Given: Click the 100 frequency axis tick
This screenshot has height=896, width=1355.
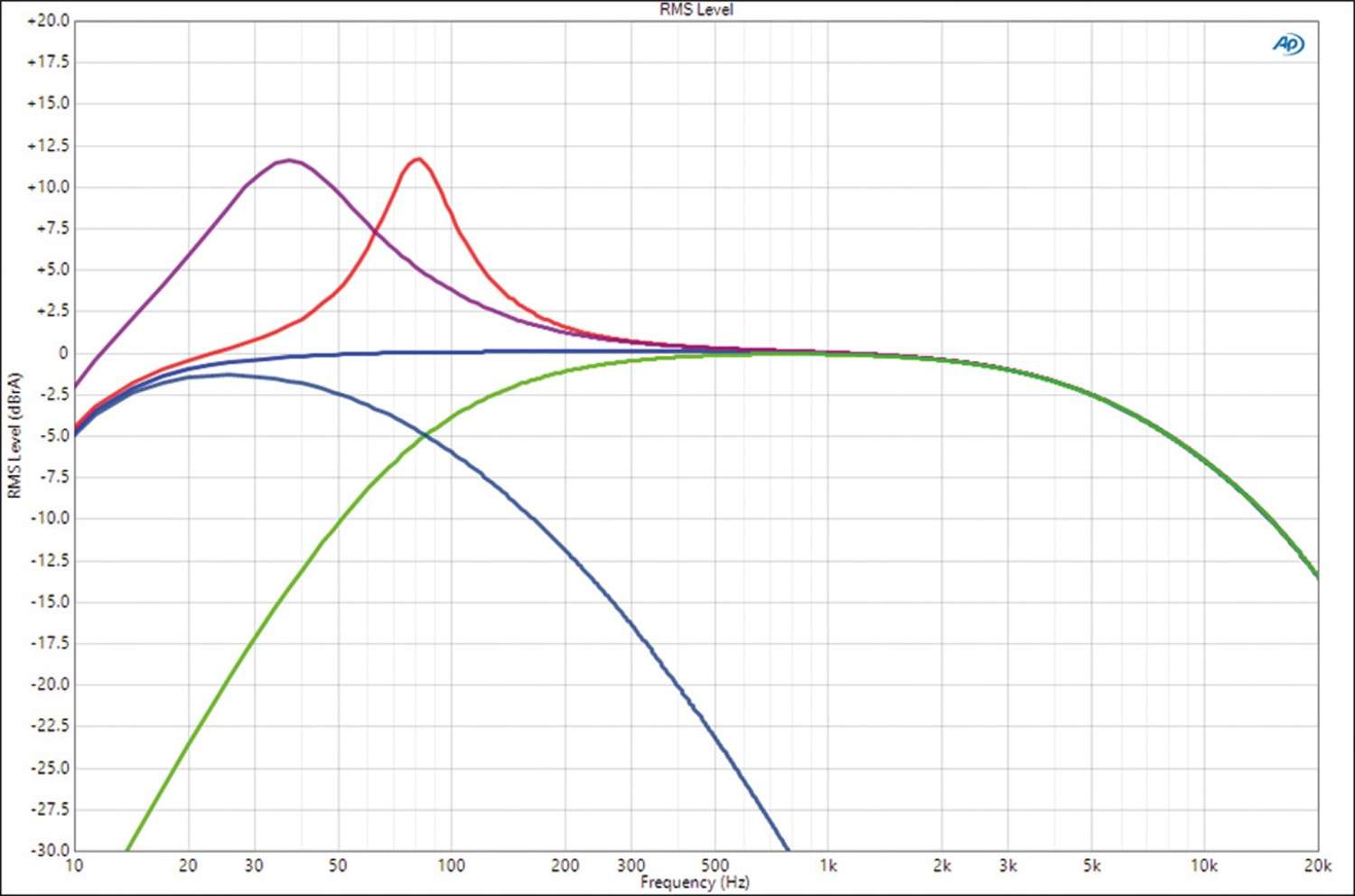Looking at the screenshot, I should [x=451, y=865].
